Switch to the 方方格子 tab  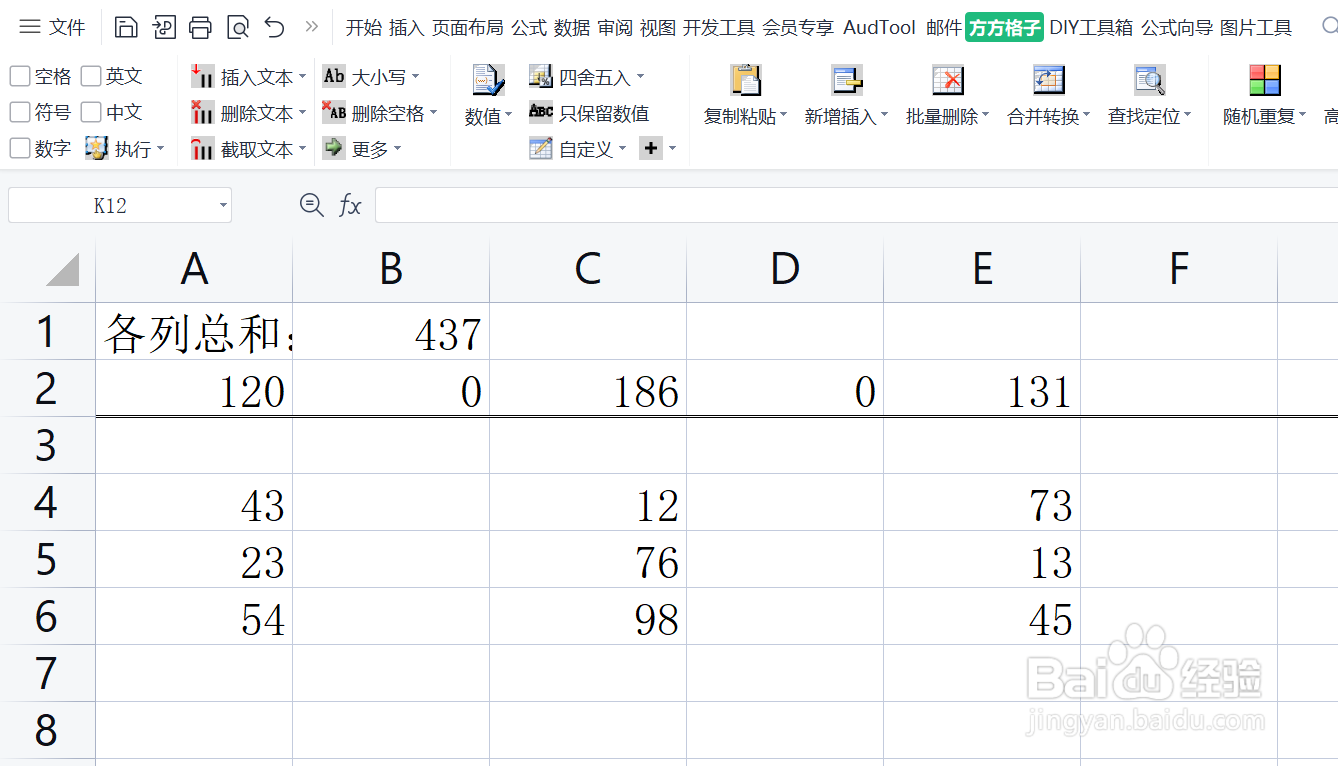(1005, 27)
